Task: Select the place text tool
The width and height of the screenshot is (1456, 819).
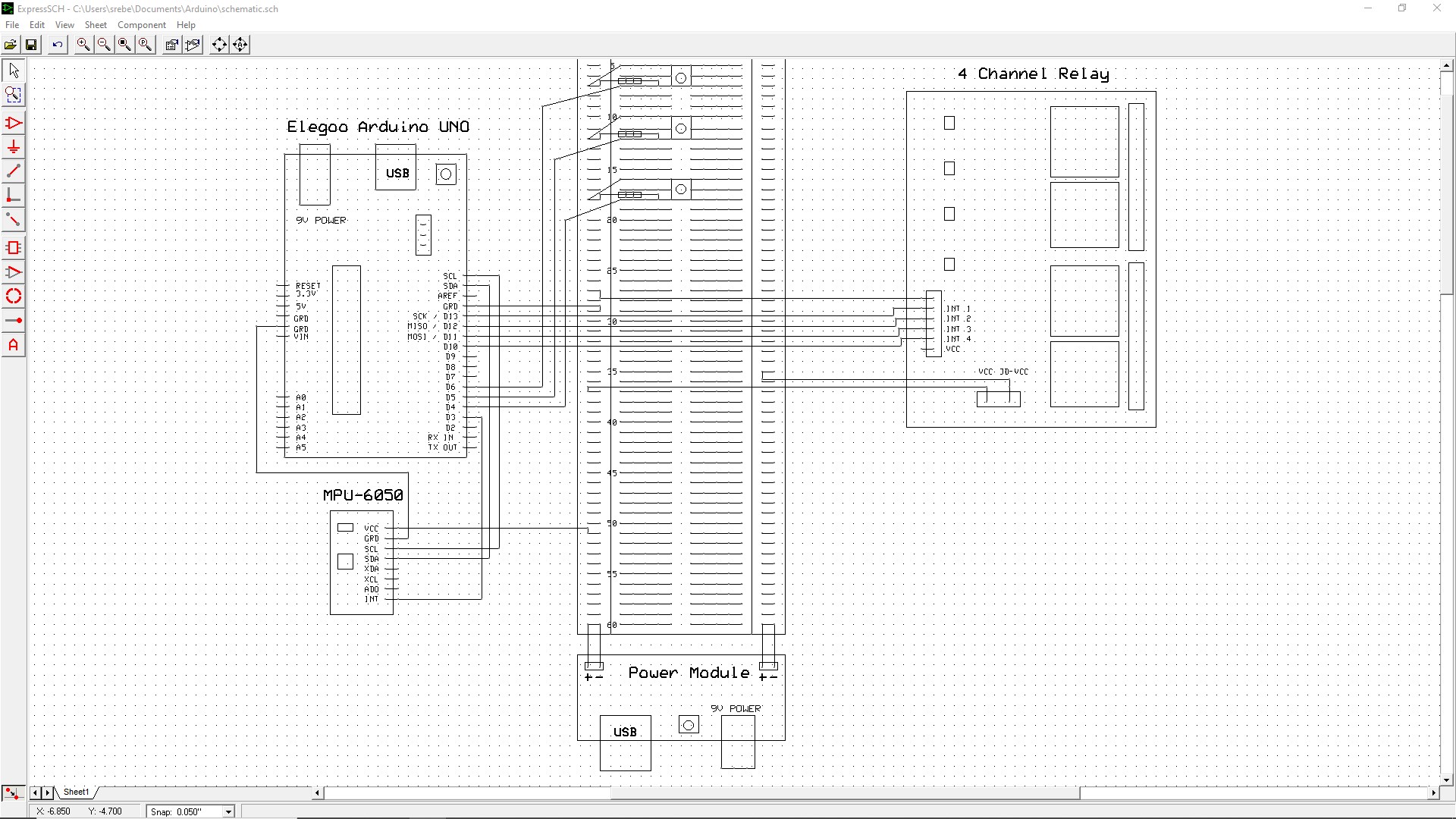Action: pos(13,345)
